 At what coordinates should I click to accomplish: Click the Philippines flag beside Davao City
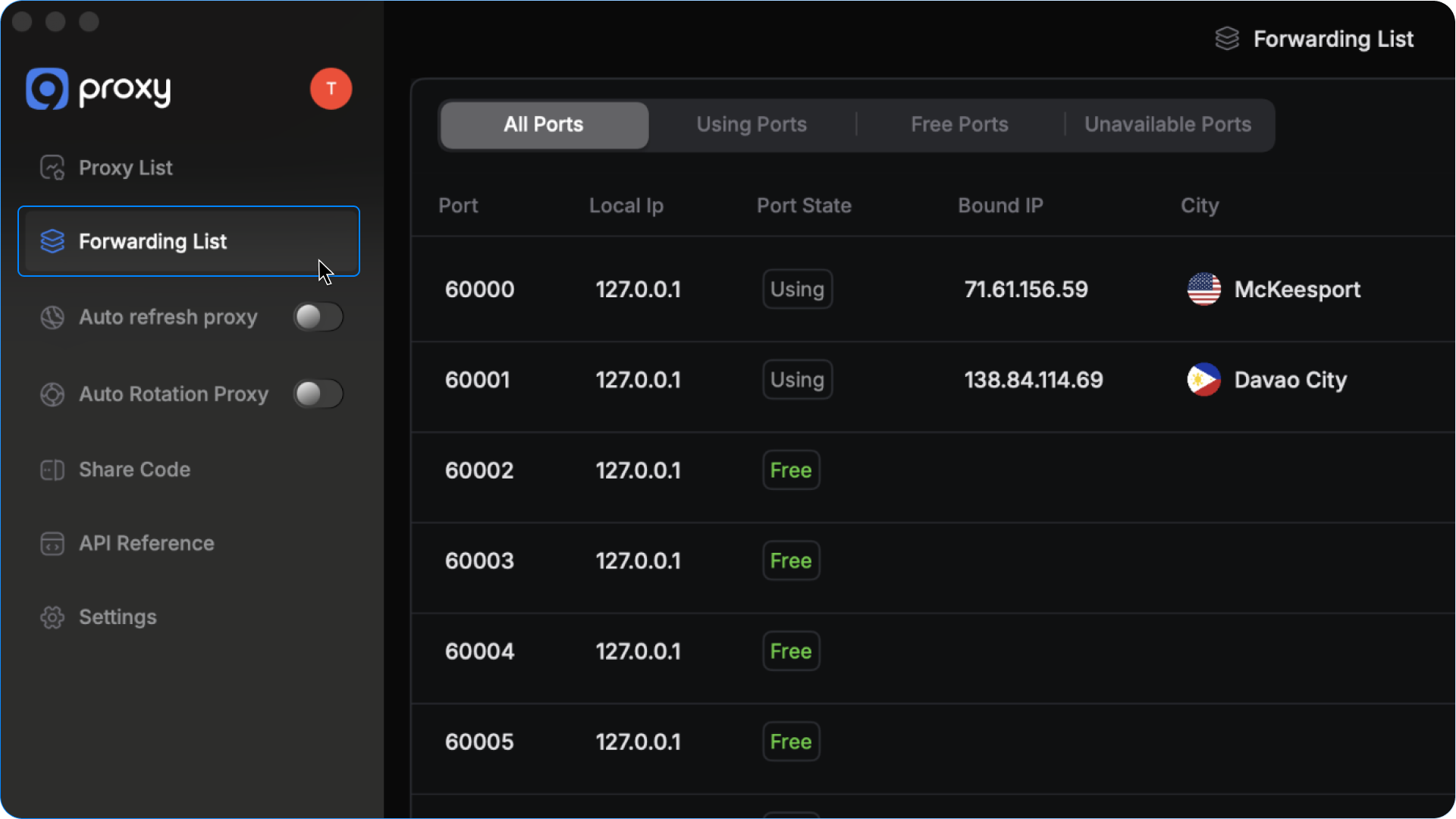click(1203, 380)
